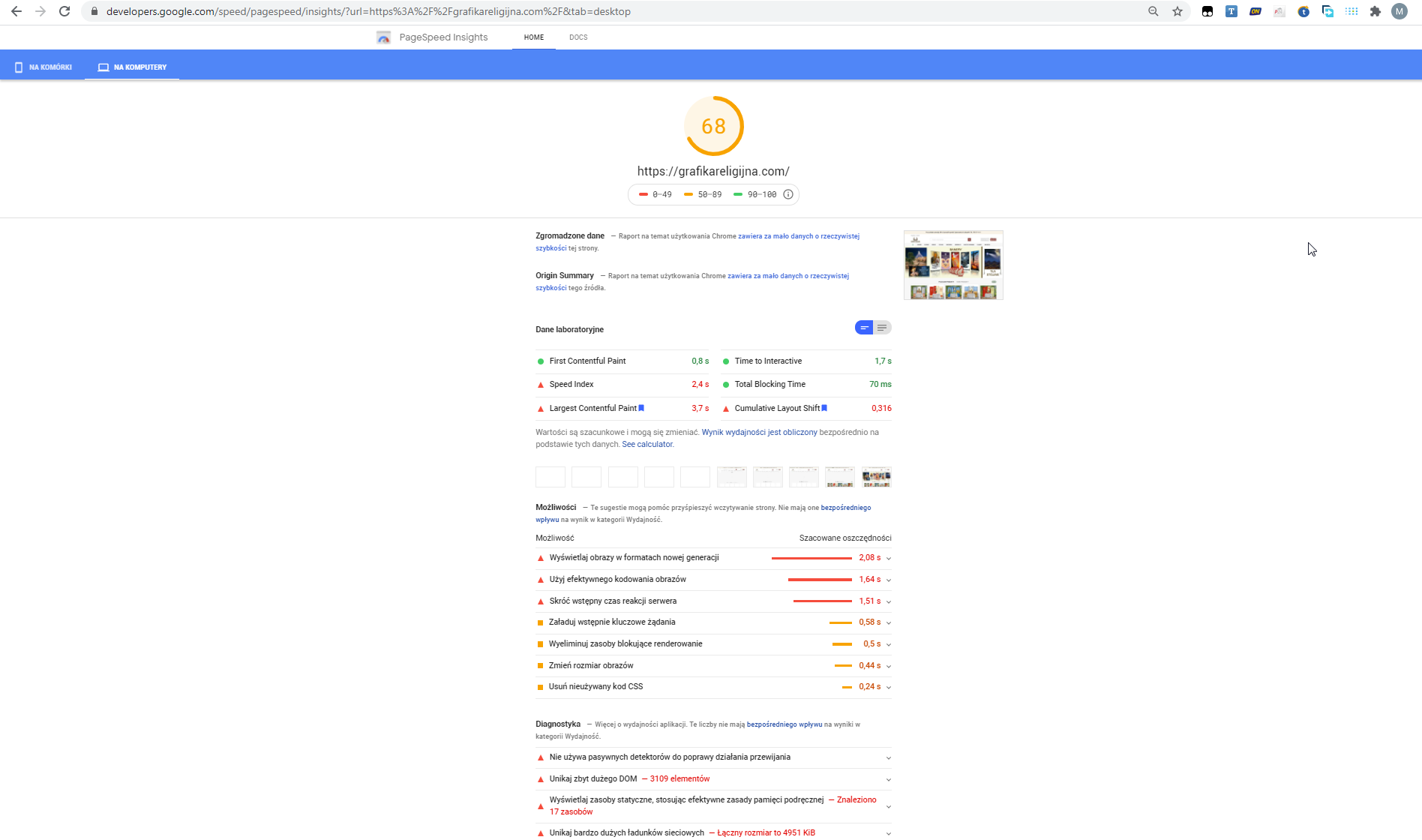Image resolution: width=1422 pixels, height=840 pixels.
Task: Go back using the browser back arrow
Action: click(16, 11)
